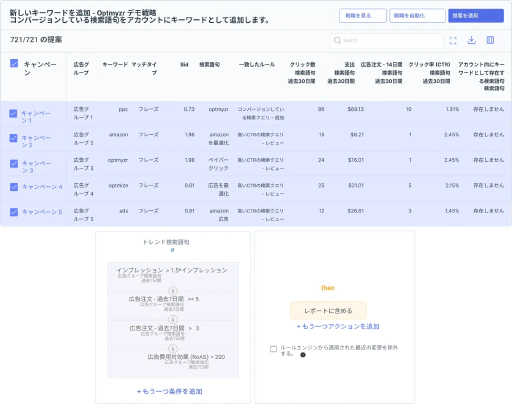
Task: Click the spend value $26.81
Action: (x=356, y=211)
